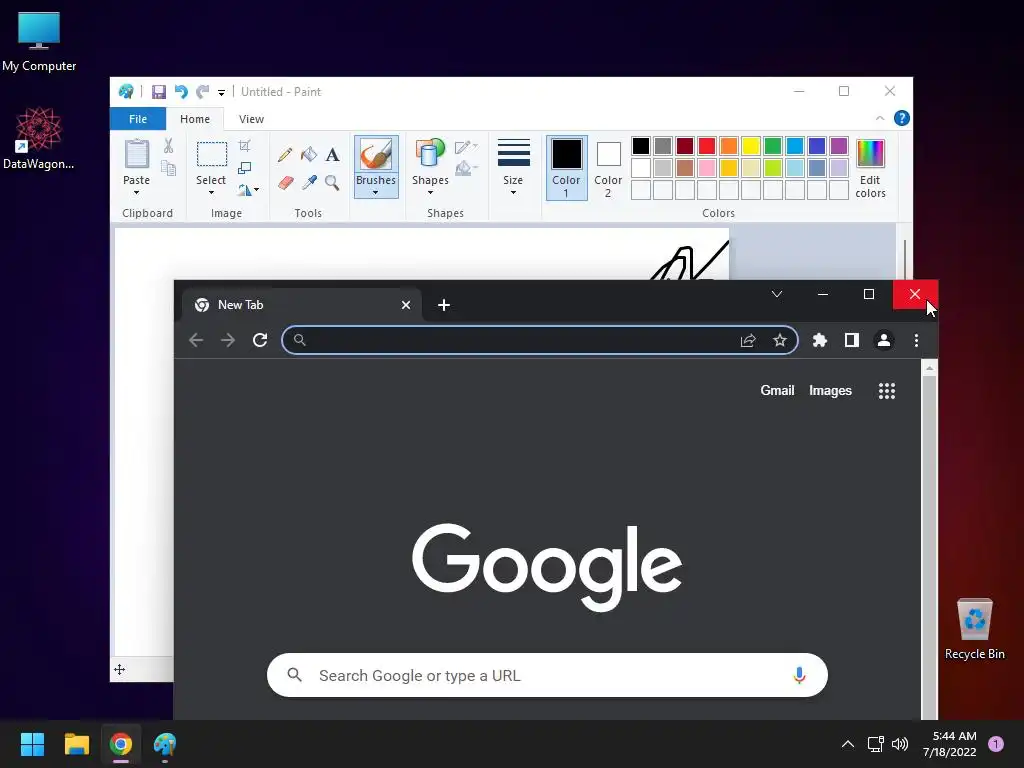Open Paint Help question mark icon
The image size is (1024, 768).
(901, 118)
